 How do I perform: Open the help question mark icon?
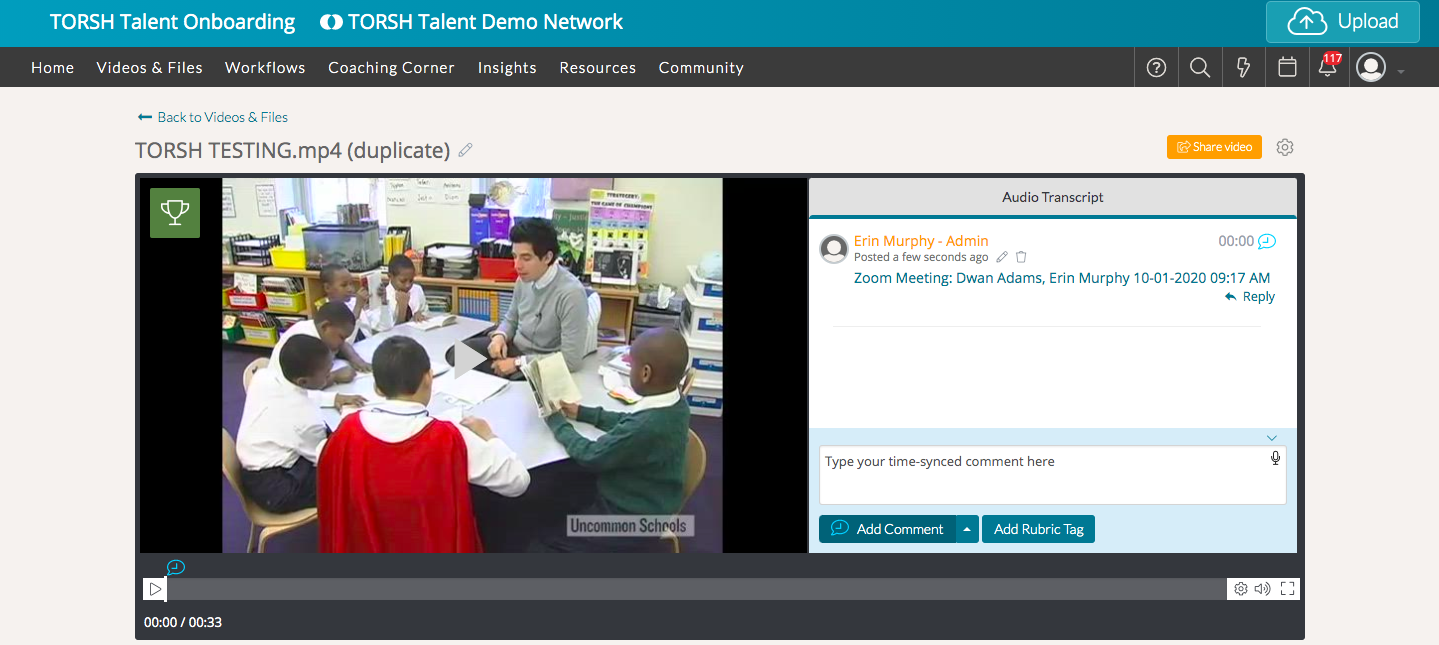coord(1156,68)
